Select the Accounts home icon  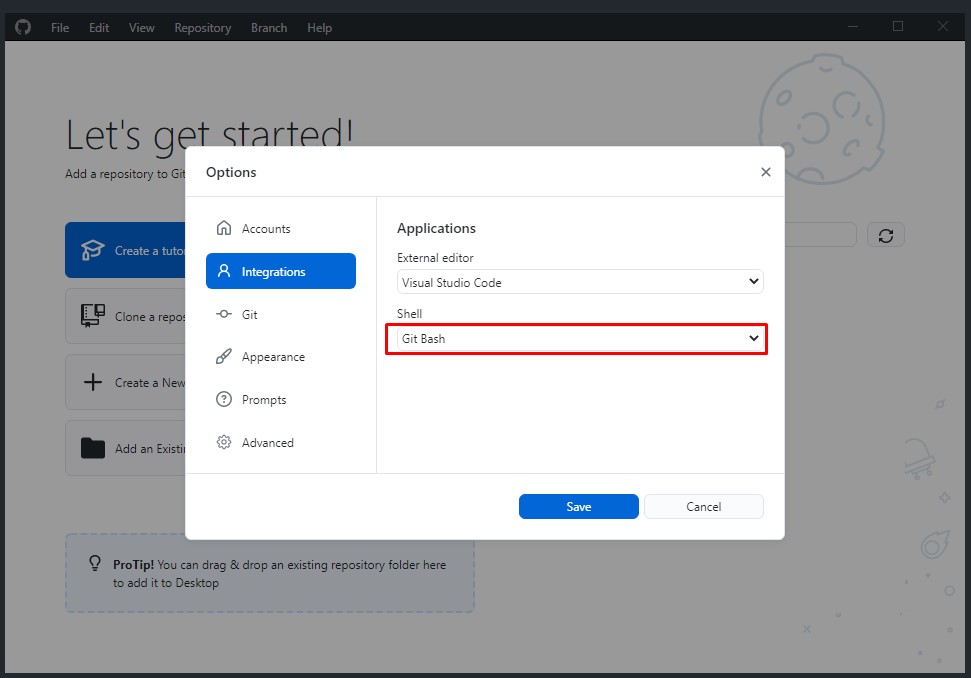click(x=224, y=228)
